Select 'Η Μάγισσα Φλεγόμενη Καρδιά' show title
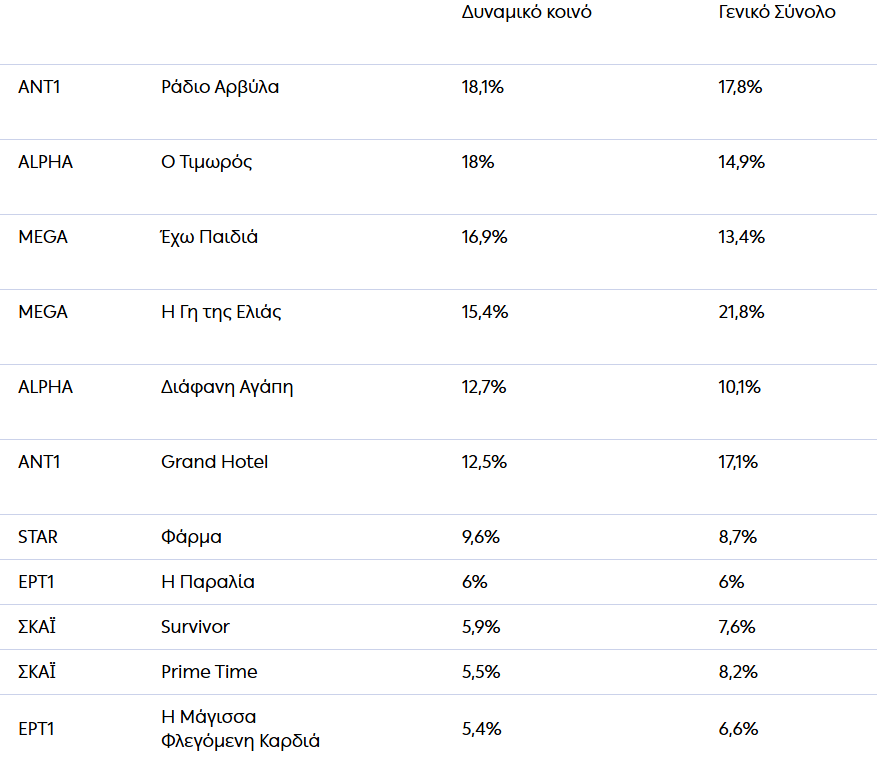The image size is (877, 775). (240, 729)
